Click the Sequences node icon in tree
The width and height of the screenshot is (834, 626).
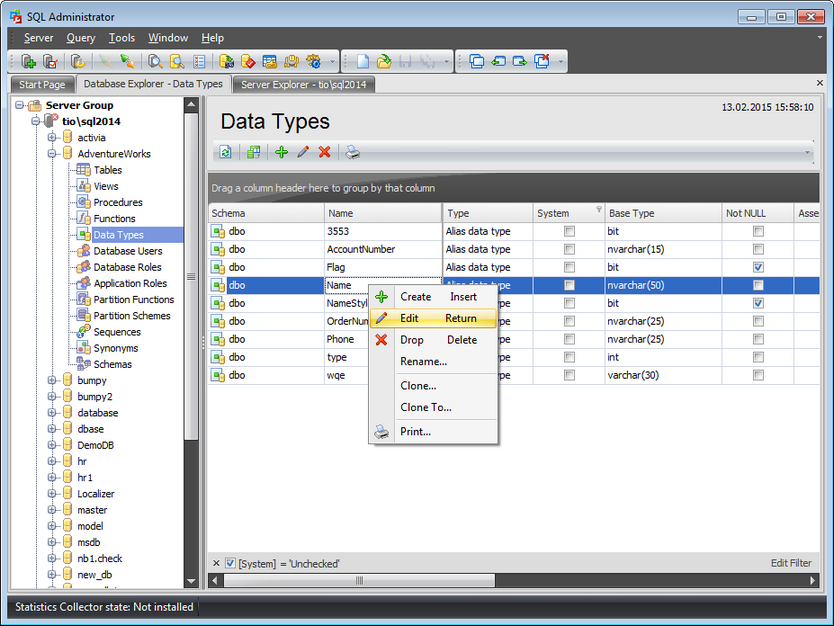pos(84,332)
